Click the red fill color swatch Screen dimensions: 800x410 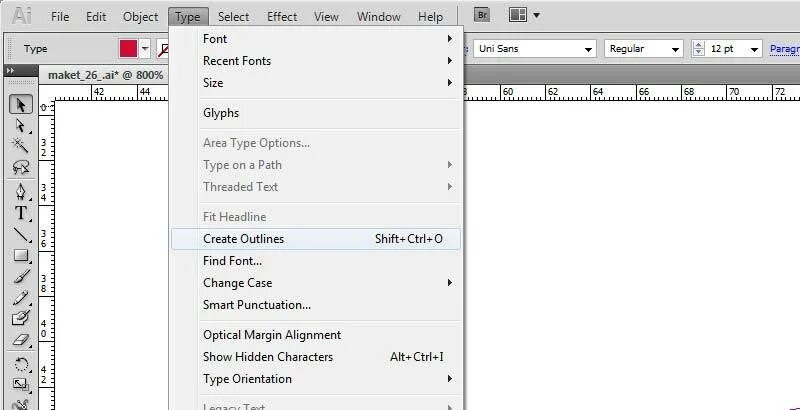coord(129,48)
